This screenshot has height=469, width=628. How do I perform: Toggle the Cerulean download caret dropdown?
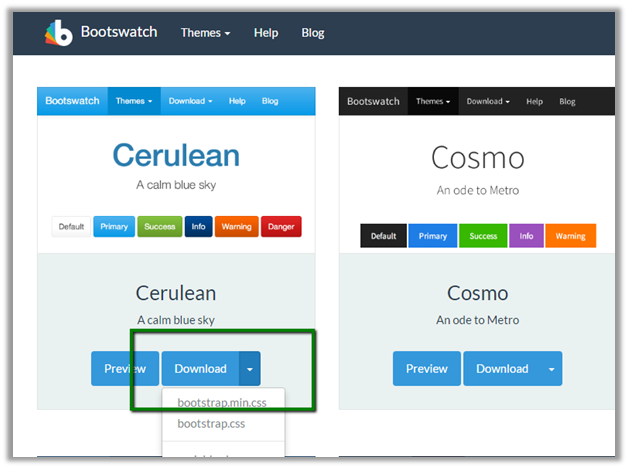(250, 368)
